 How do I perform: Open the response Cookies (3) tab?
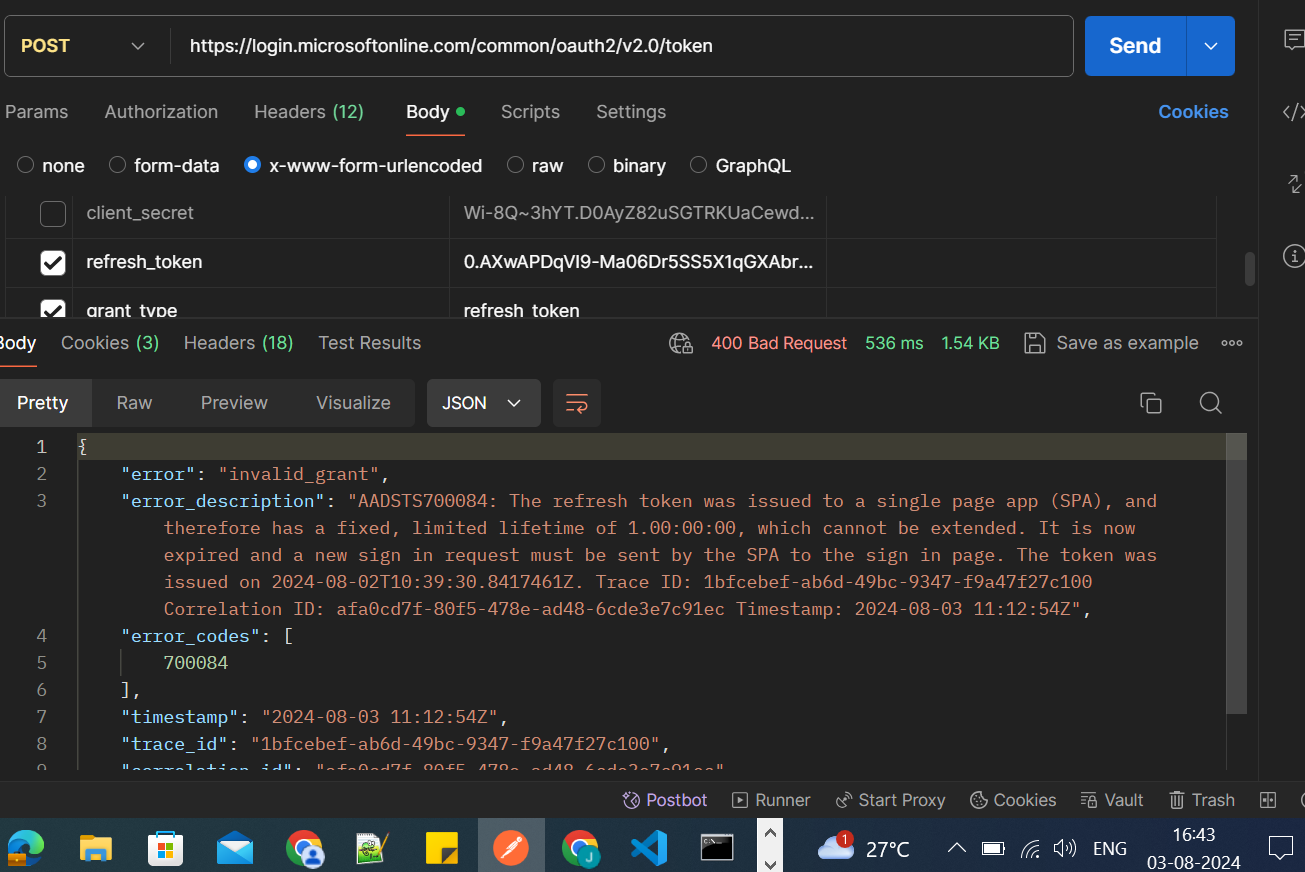pos(110,343)
